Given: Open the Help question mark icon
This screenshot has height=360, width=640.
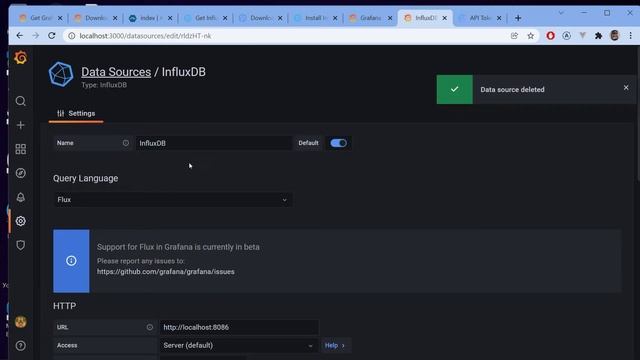Looking at the screenshot, I should pos(20,346).
